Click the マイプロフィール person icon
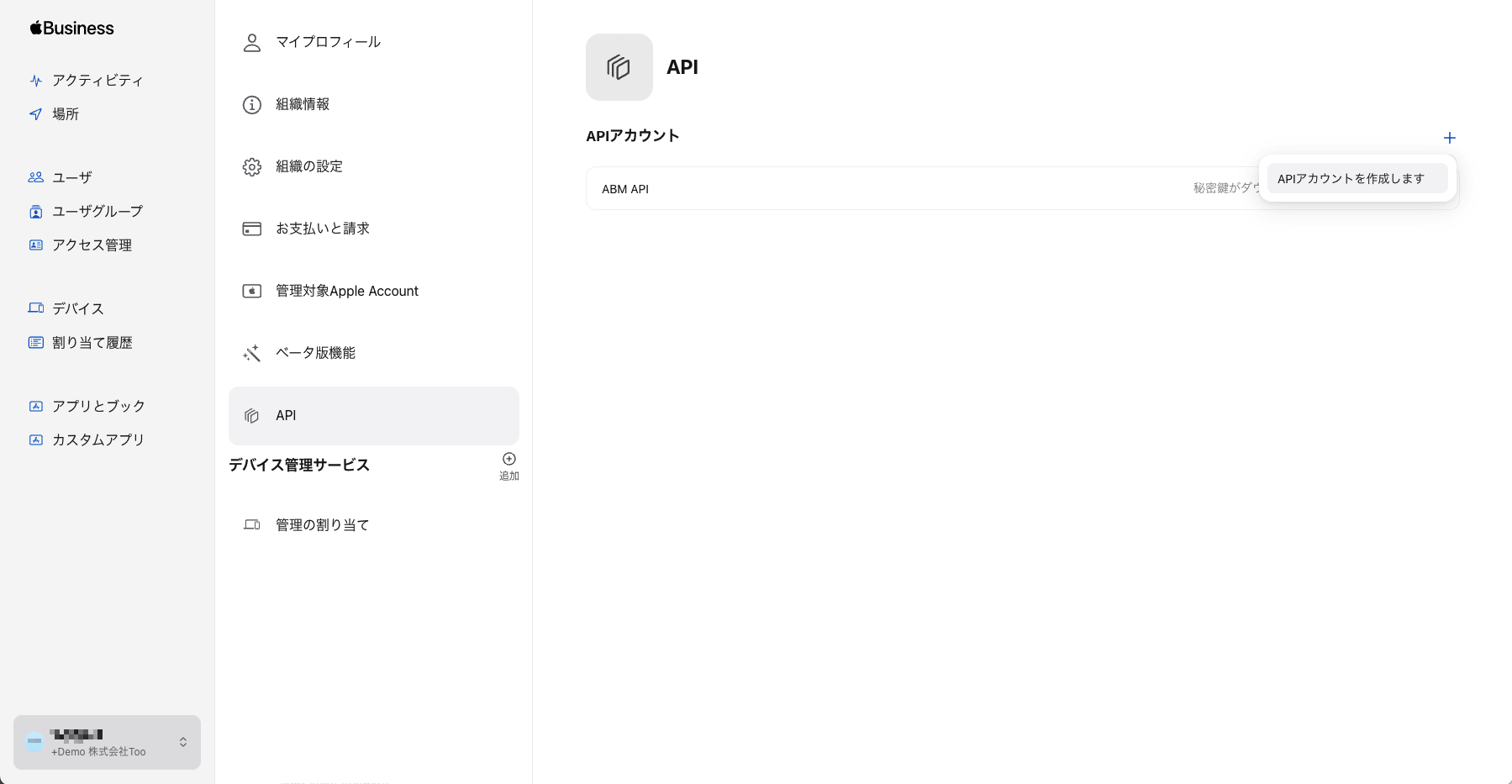 pyautogui.click(x=252, y=42)
